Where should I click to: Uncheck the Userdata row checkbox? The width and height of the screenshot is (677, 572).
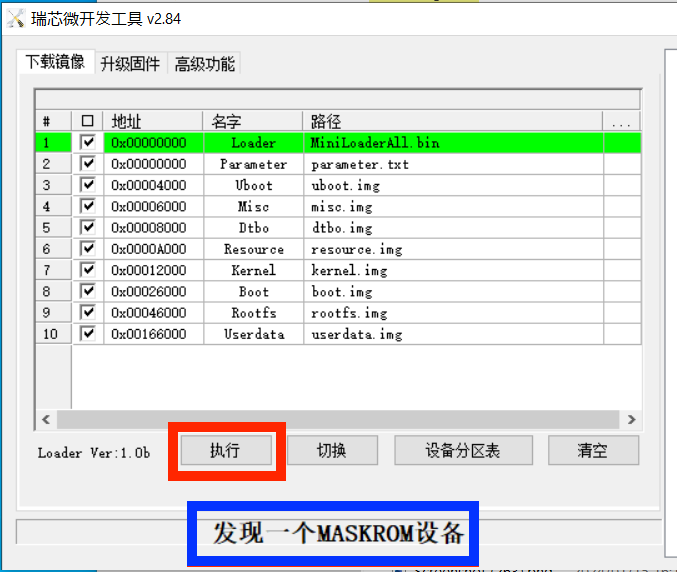click(x=88, y=334)
